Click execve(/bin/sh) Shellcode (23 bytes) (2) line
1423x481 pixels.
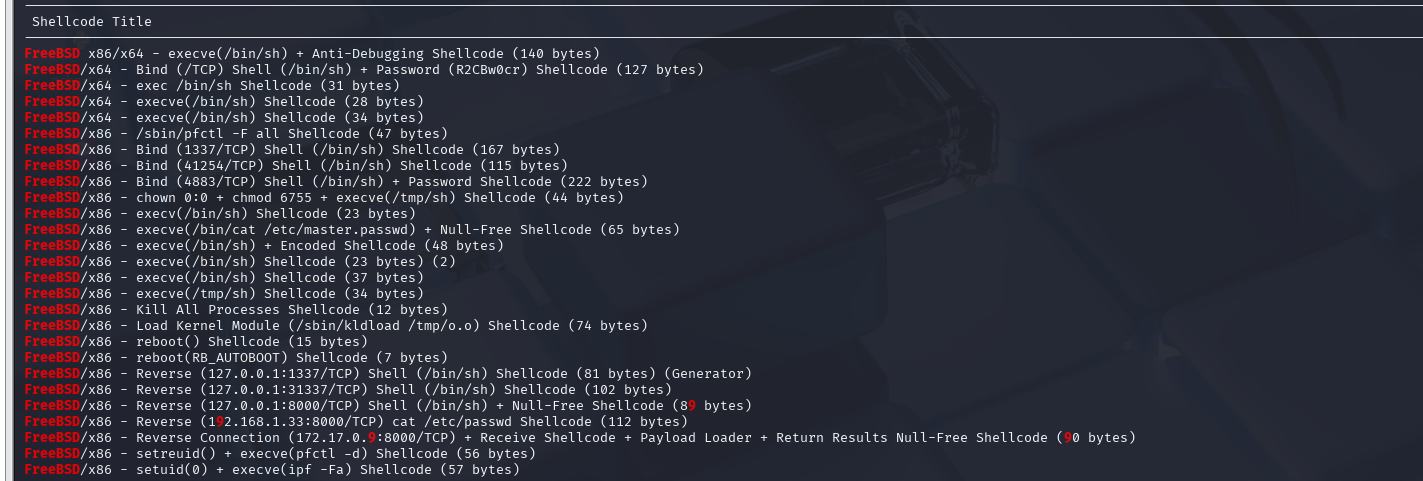coord(240,261)
